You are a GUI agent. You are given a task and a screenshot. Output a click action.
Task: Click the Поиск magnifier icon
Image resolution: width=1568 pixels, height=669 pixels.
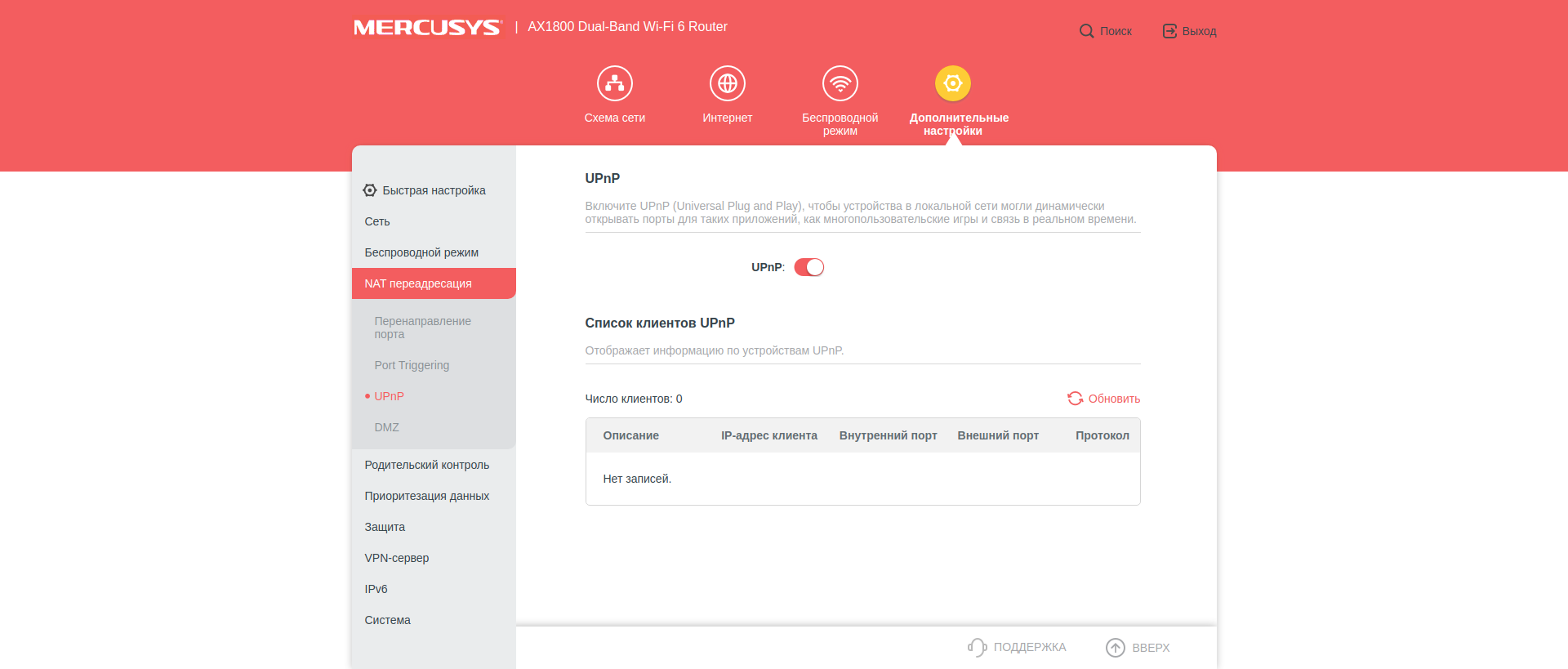pos(1086,31)
